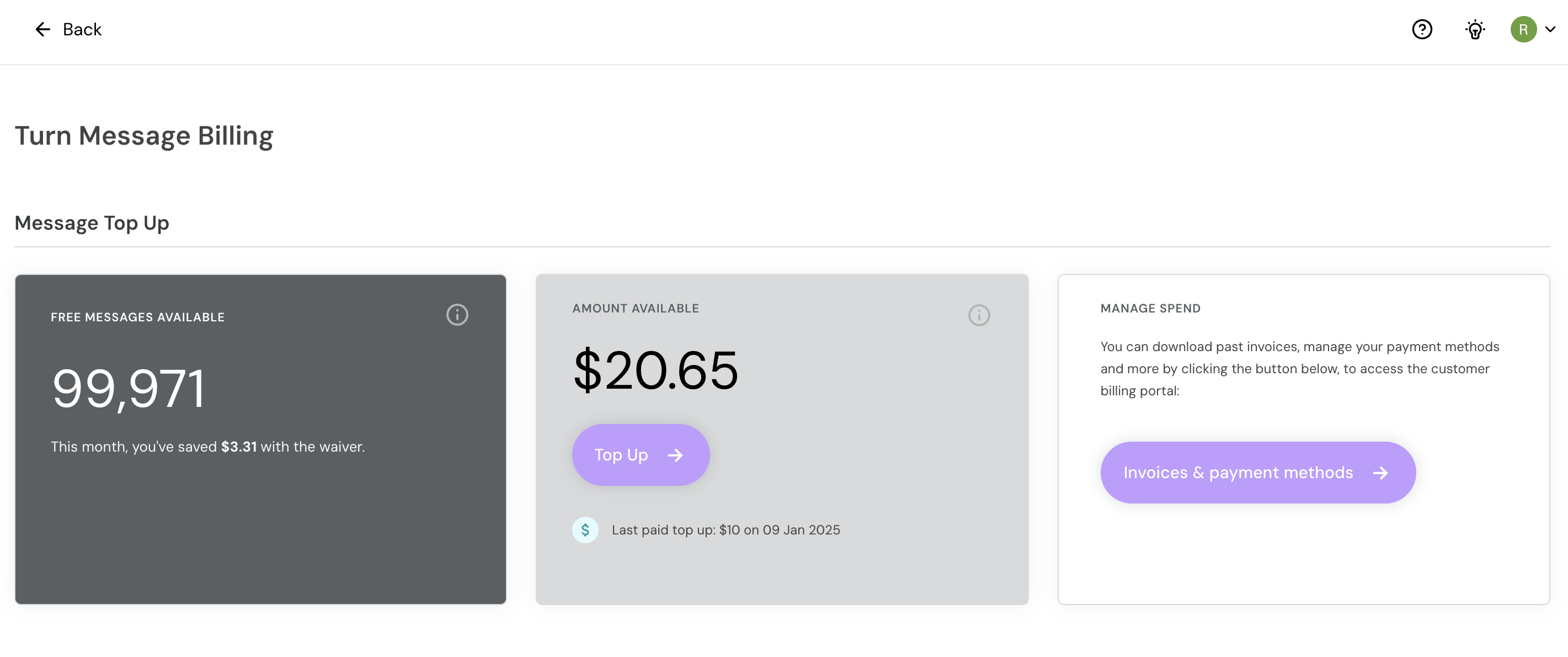The width and height of the screenshot is (1568, 657).
Task: Click the green R profile avatar
Action: click(x=1523, y=29)
